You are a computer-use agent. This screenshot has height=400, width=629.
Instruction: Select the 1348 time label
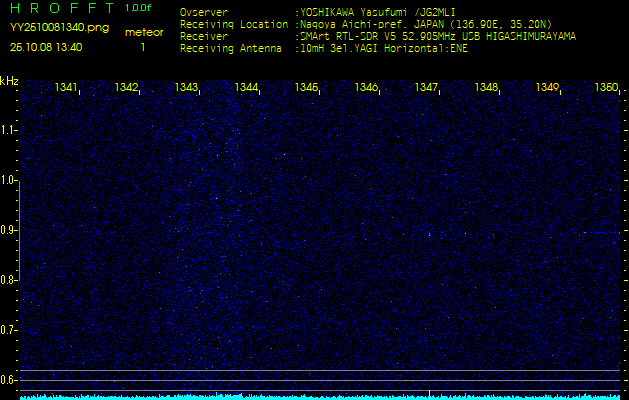click(486, 88)
